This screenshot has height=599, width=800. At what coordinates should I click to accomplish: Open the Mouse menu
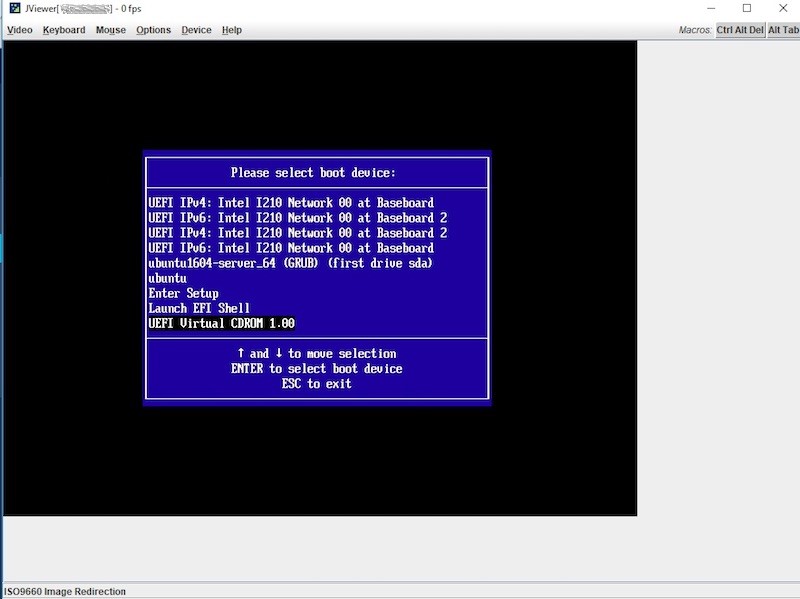coord(110,29)
